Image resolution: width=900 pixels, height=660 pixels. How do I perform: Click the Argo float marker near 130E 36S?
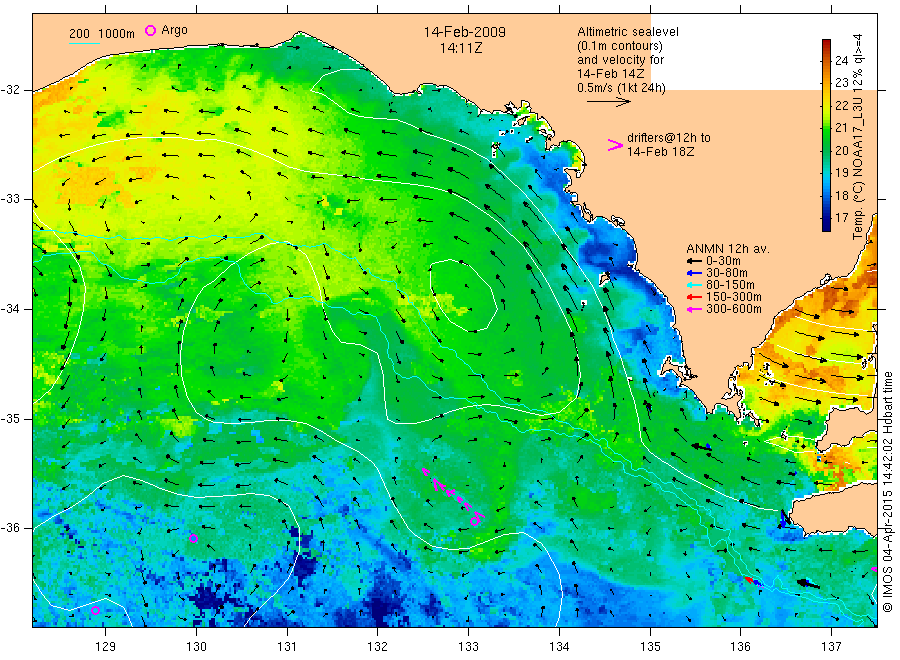click(193, 538)
